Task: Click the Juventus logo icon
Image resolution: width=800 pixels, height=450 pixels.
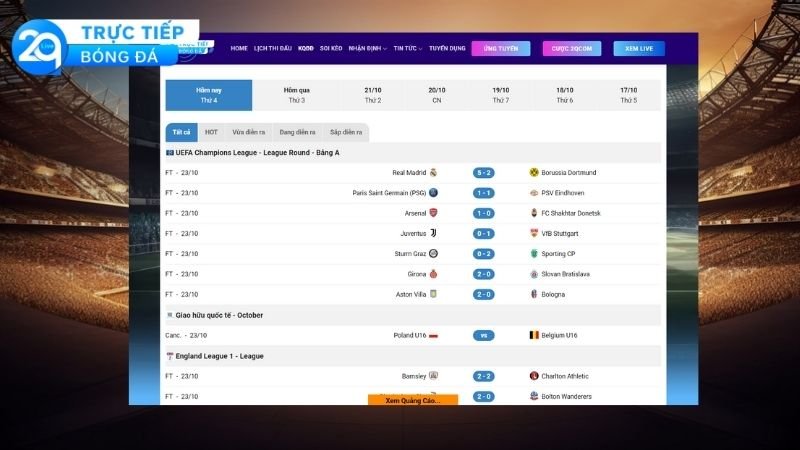Action: pyautogui.click(x=433, y=233)
